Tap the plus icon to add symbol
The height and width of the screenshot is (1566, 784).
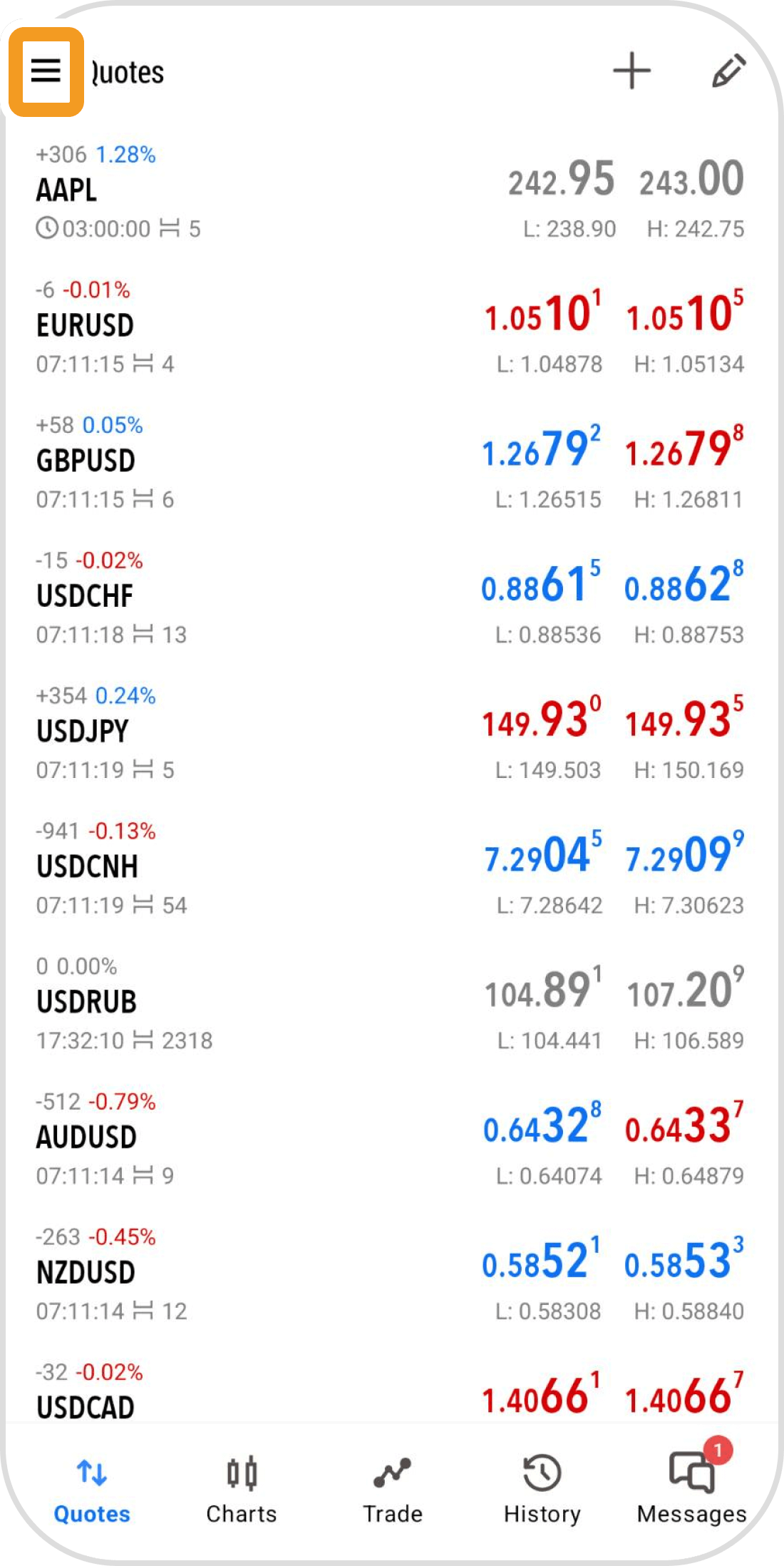pos(631,71)
